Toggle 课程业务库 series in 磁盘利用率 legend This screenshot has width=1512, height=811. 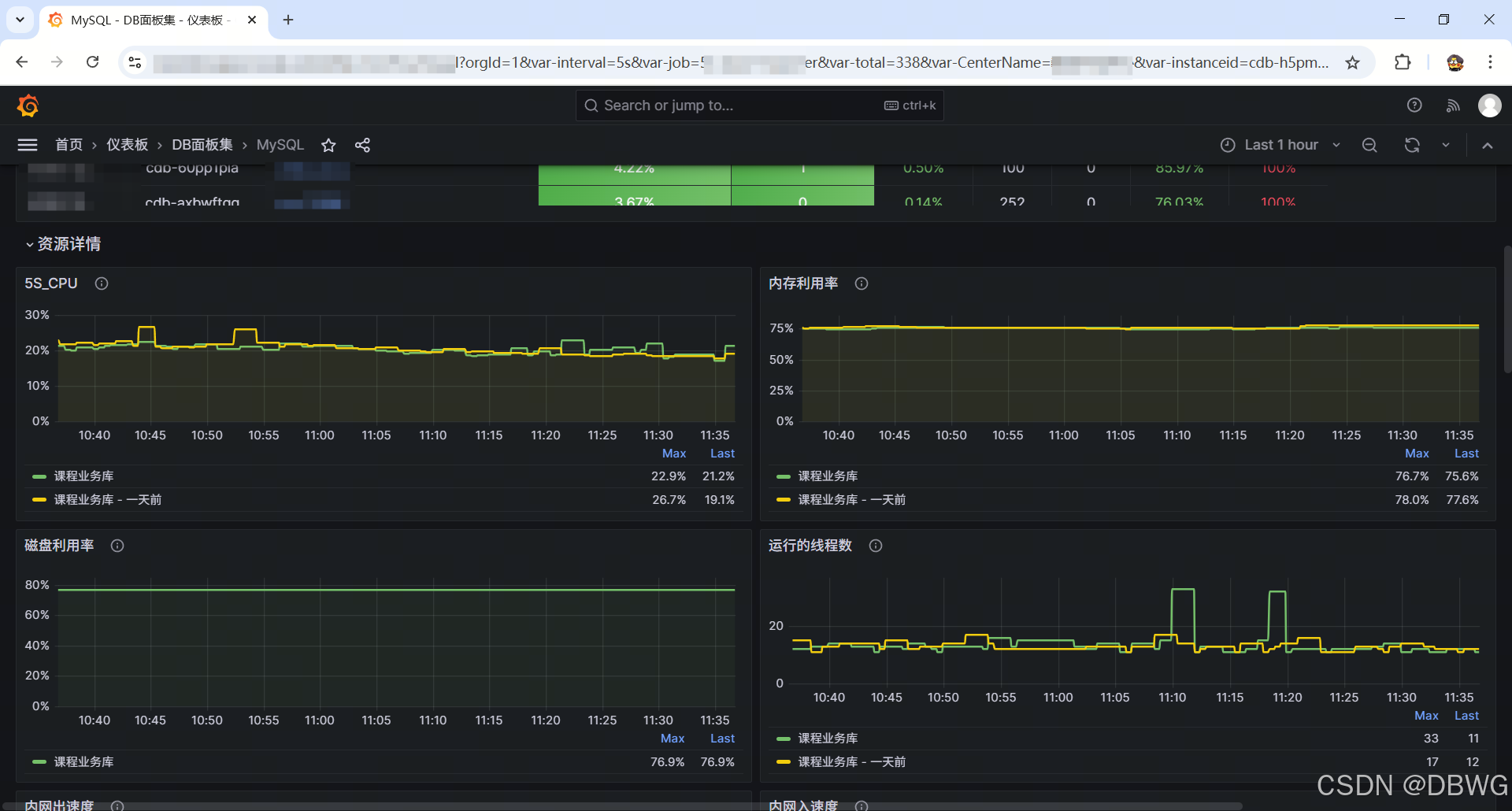tap(83, 762)
